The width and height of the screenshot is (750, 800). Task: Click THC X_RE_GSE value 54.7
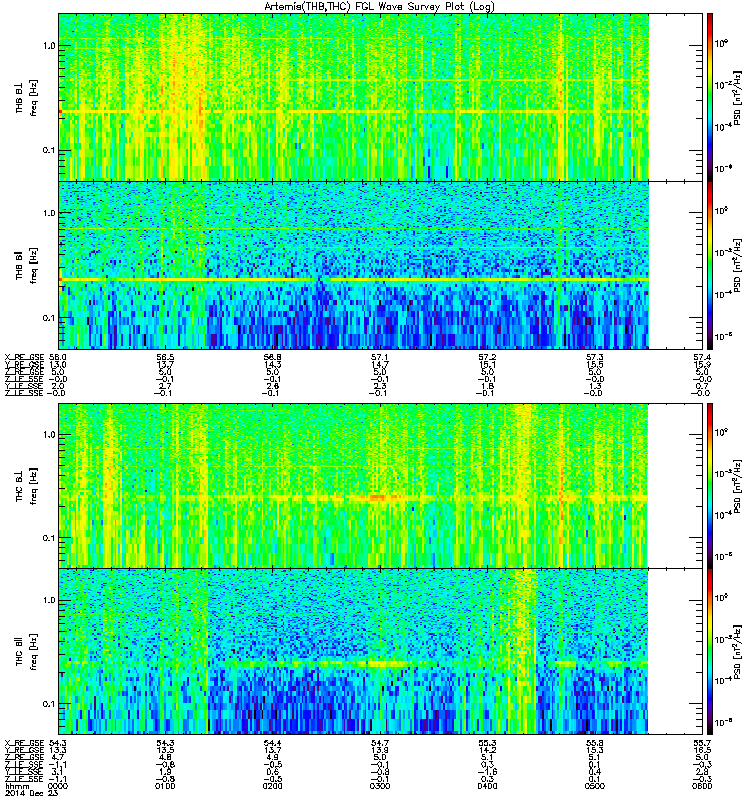click(380, 743)
